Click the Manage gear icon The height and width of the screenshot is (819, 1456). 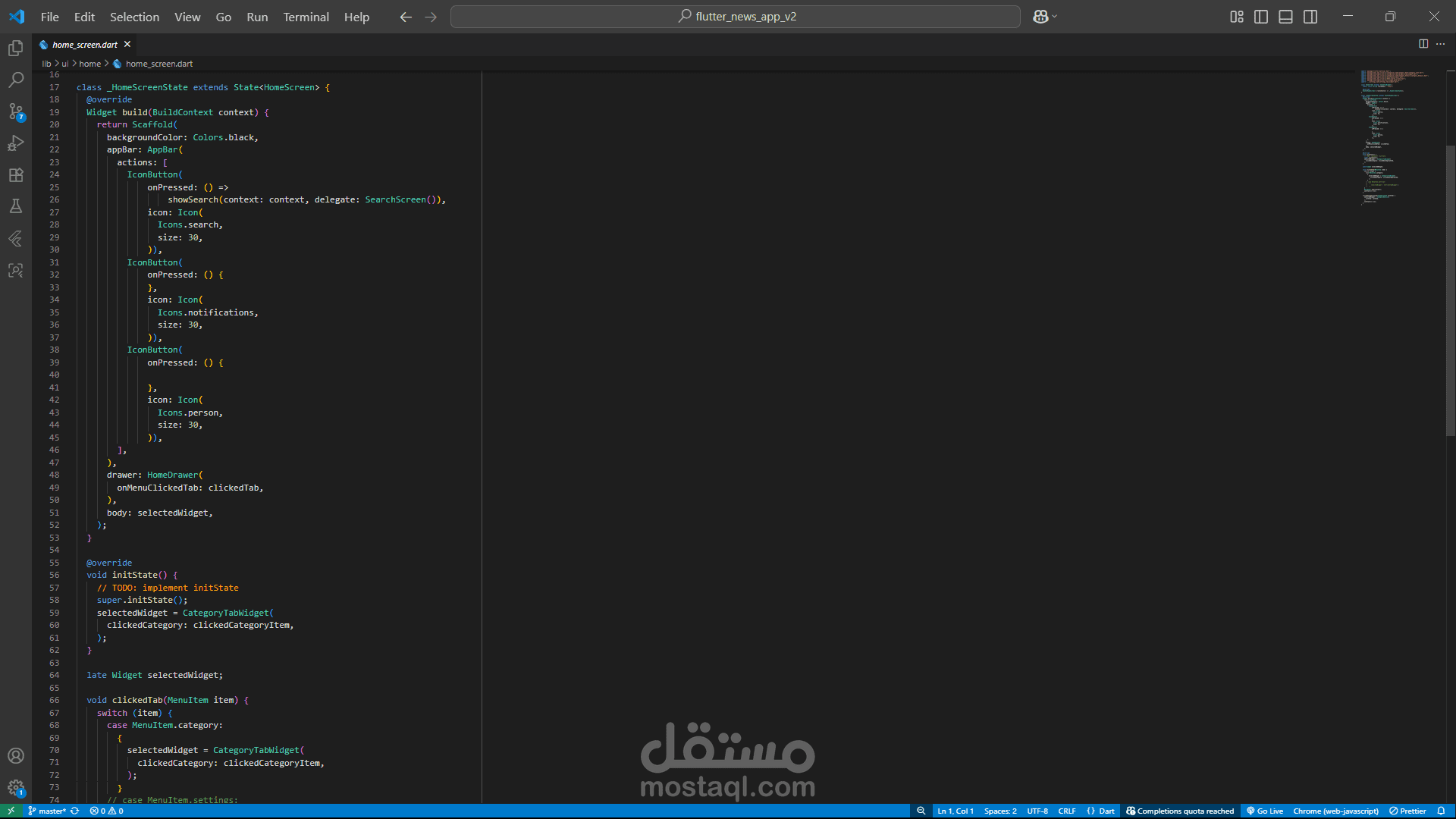pyautogui.click(x=16, y=788)
